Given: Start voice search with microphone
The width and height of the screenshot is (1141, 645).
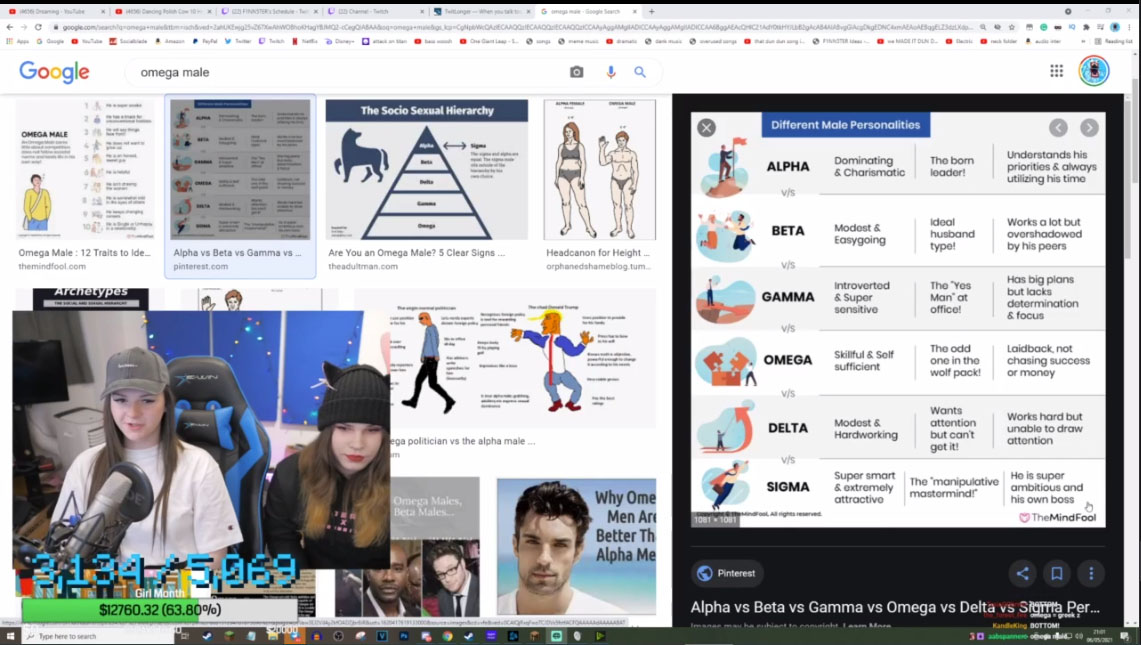Looking at the screenshot, I should (611, 72).
